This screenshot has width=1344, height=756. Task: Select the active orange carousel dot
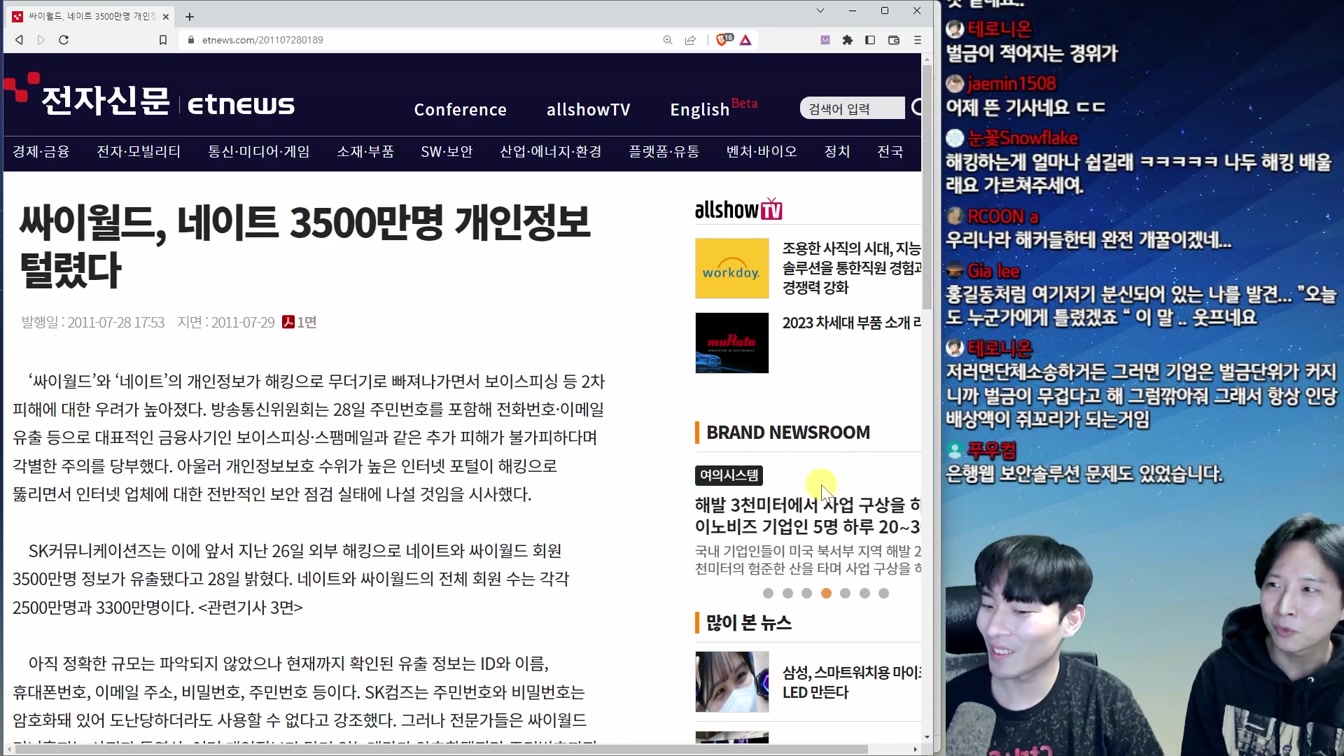click(x=826, y=593)
